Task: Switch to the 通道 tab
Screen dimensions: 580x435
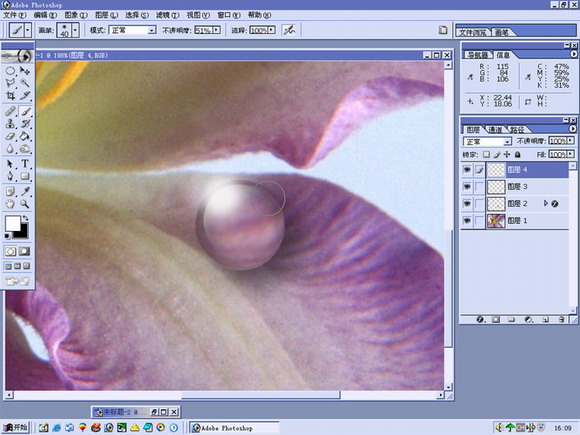Action: (x=495, y=130)
